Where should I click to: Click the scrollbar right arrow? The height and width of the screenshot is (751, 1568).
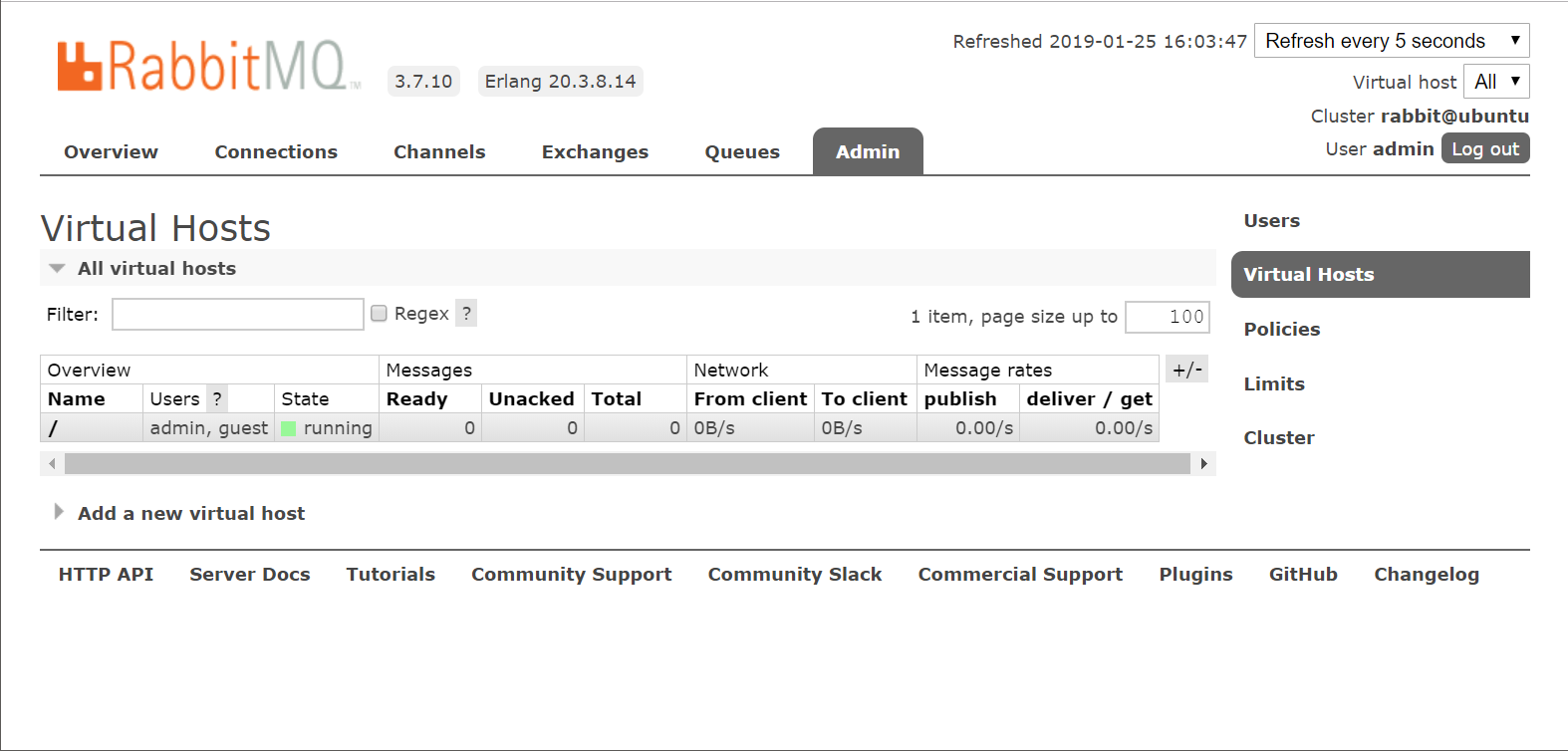[1203, 464]
